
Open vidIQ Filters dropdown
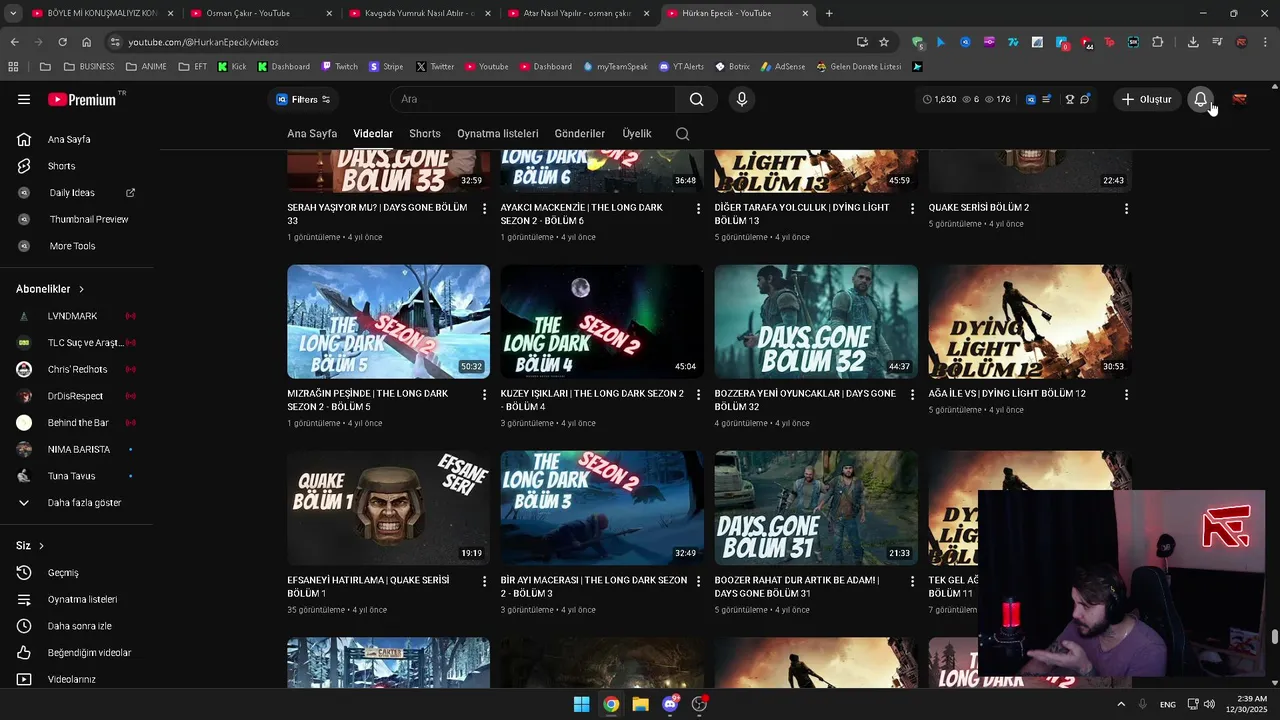point(303,99)
